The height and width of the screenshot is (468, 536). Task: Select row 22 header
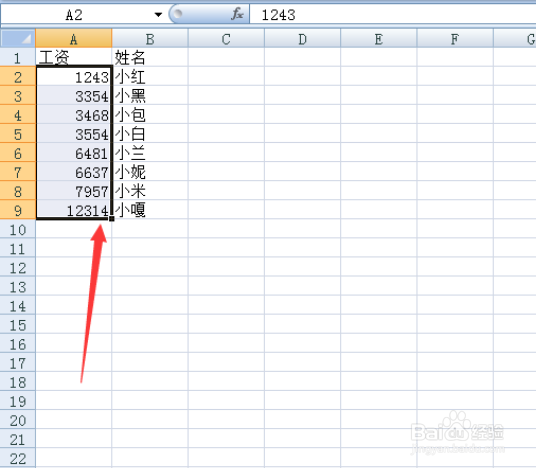coord(18,458)
